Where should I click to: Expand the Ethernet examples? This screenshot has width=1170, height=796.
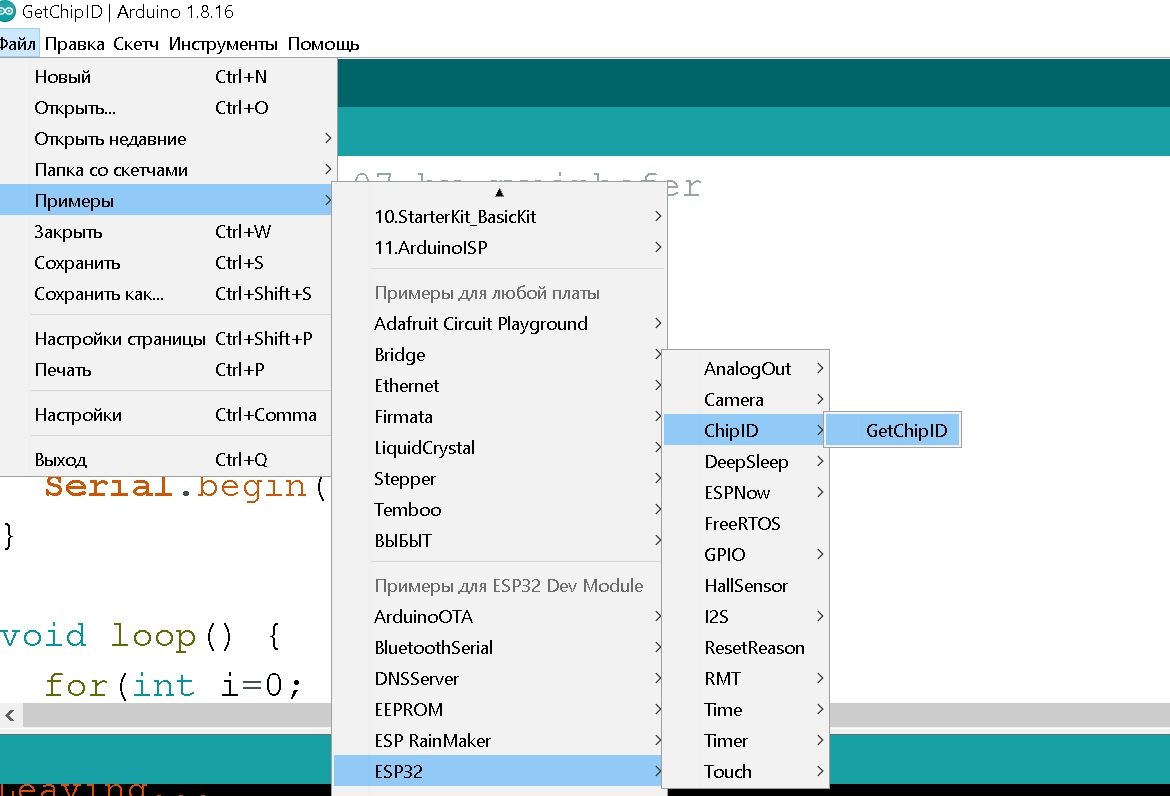499,386
